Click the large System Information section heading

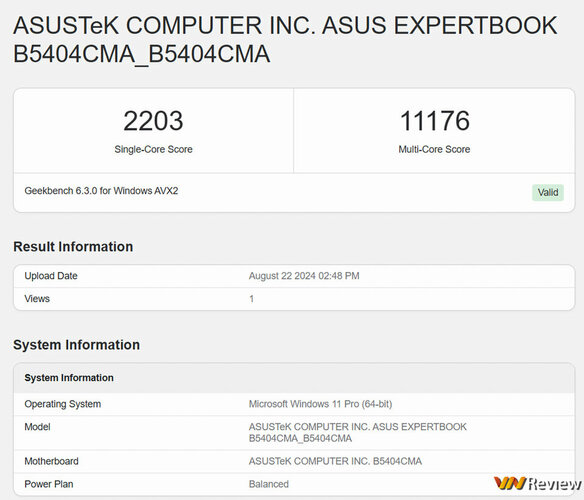point(76,345)
